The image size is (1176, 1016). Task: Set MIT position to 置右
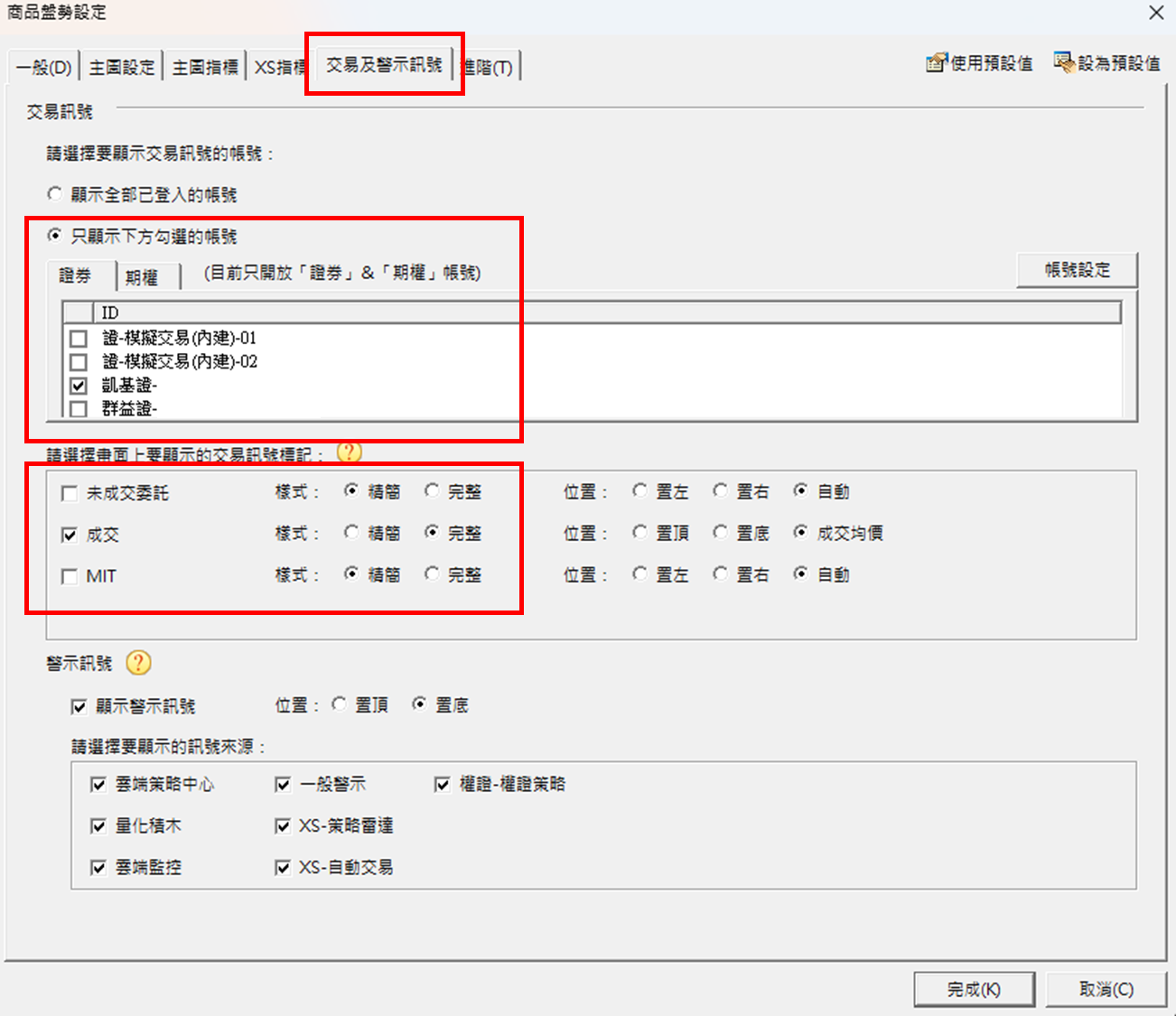[720, 573]
